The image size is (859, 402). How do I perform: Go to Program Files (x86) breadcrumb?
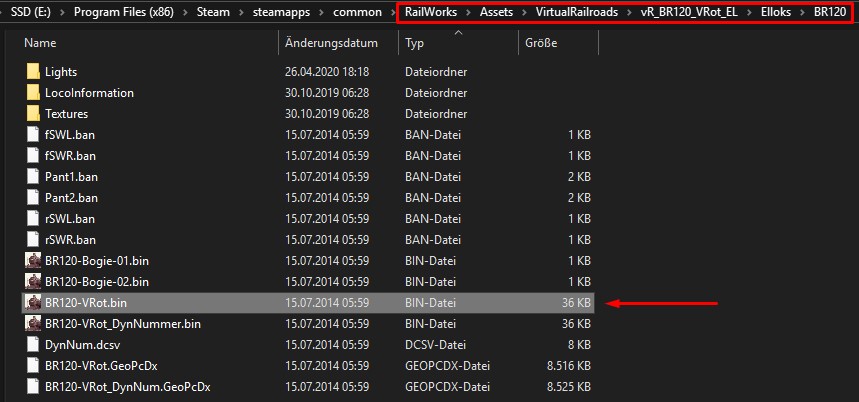[x=123, y=12]
